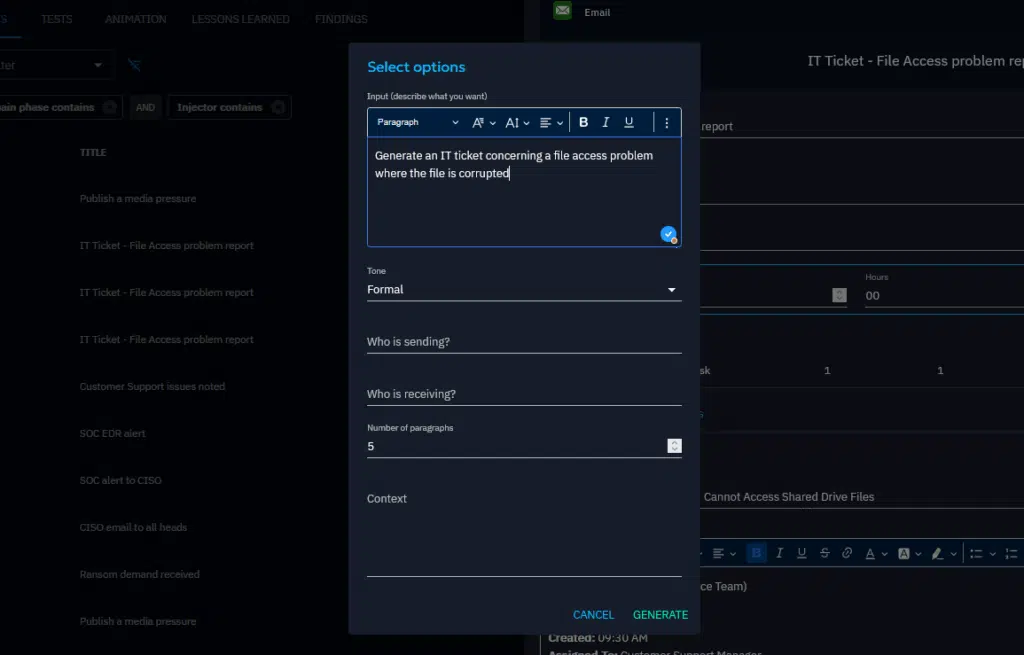Click the CANCEL button
Viewport: 1024px width, 655px height.
click(593, 614)
